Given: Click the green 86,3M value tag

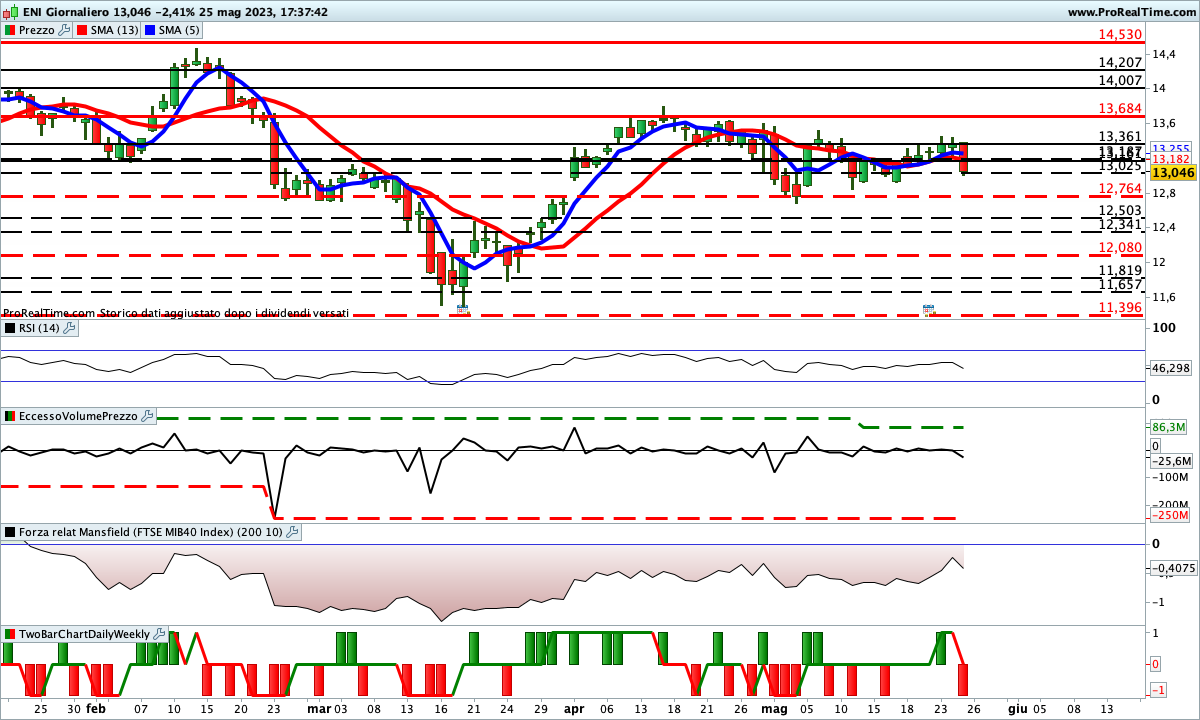Looking at the screenshot, I should pyautogui.click(x=1168, y=427).
